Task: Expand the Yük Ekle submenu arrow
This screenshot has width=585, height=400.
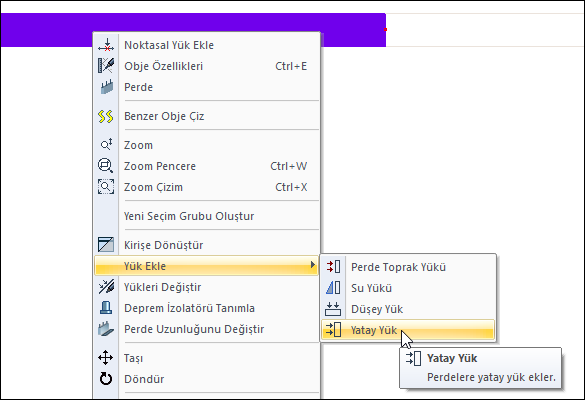Action: 313,265
